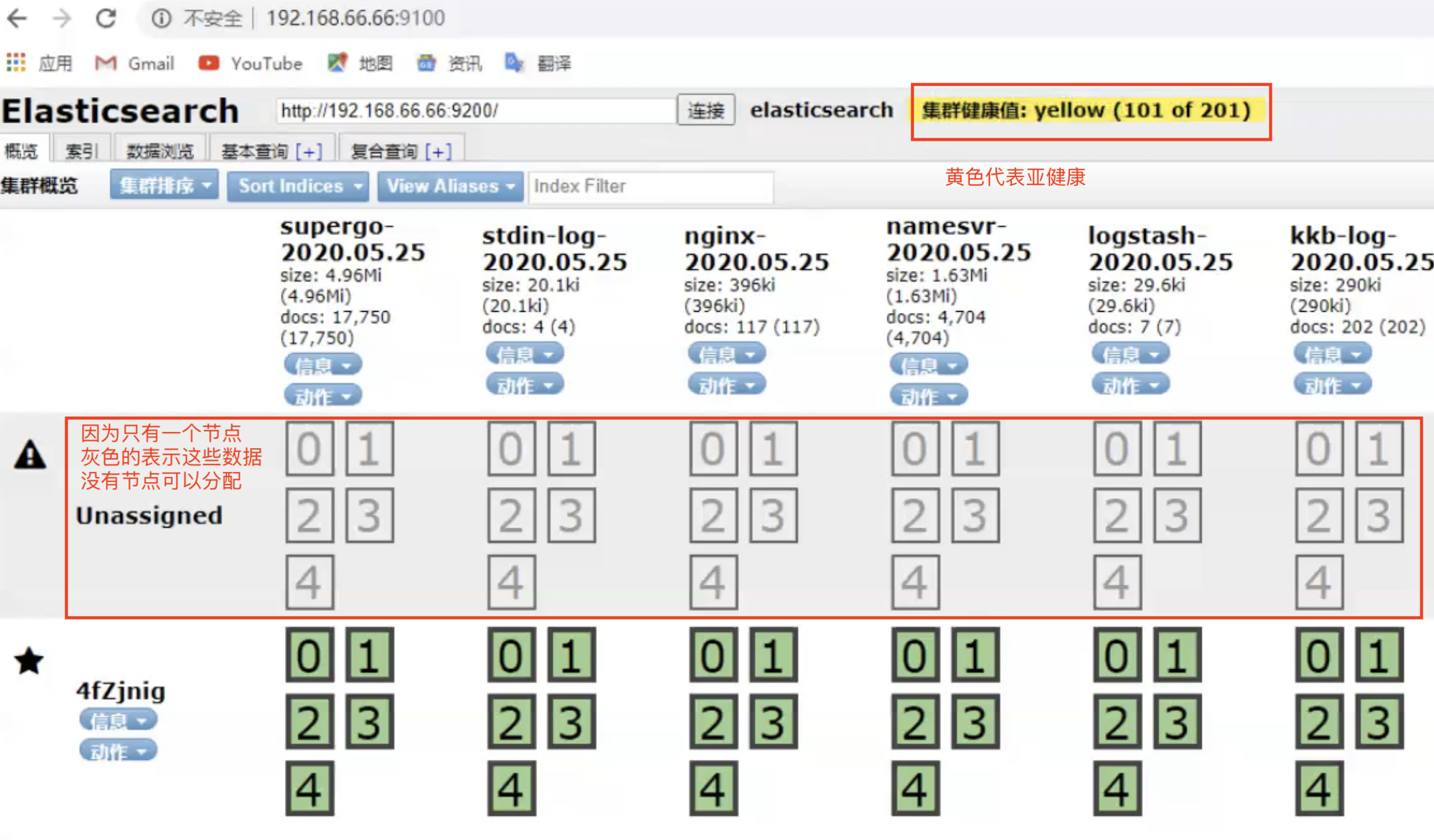Click the 4fZjnig node name
The image size is (1434, 840).
pyautogui.click(x=121, y=691)
